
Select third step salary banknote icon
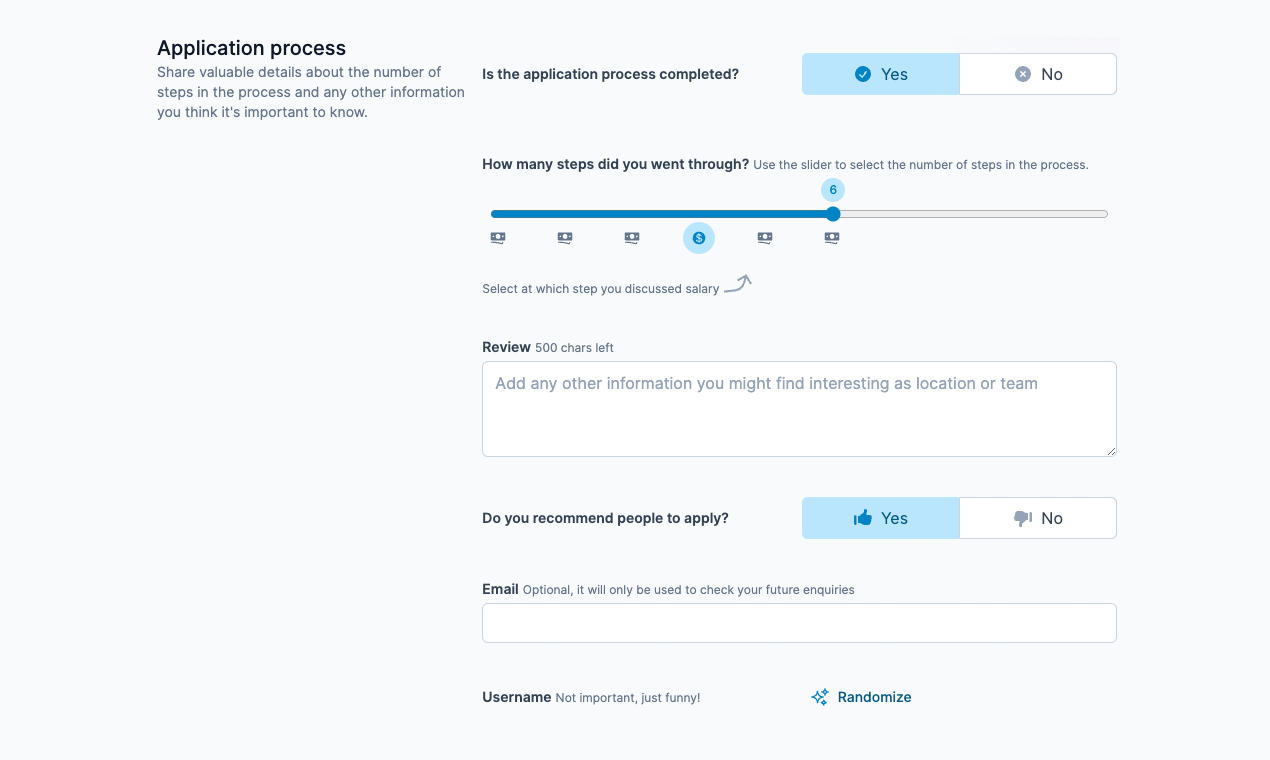(632, 238)
